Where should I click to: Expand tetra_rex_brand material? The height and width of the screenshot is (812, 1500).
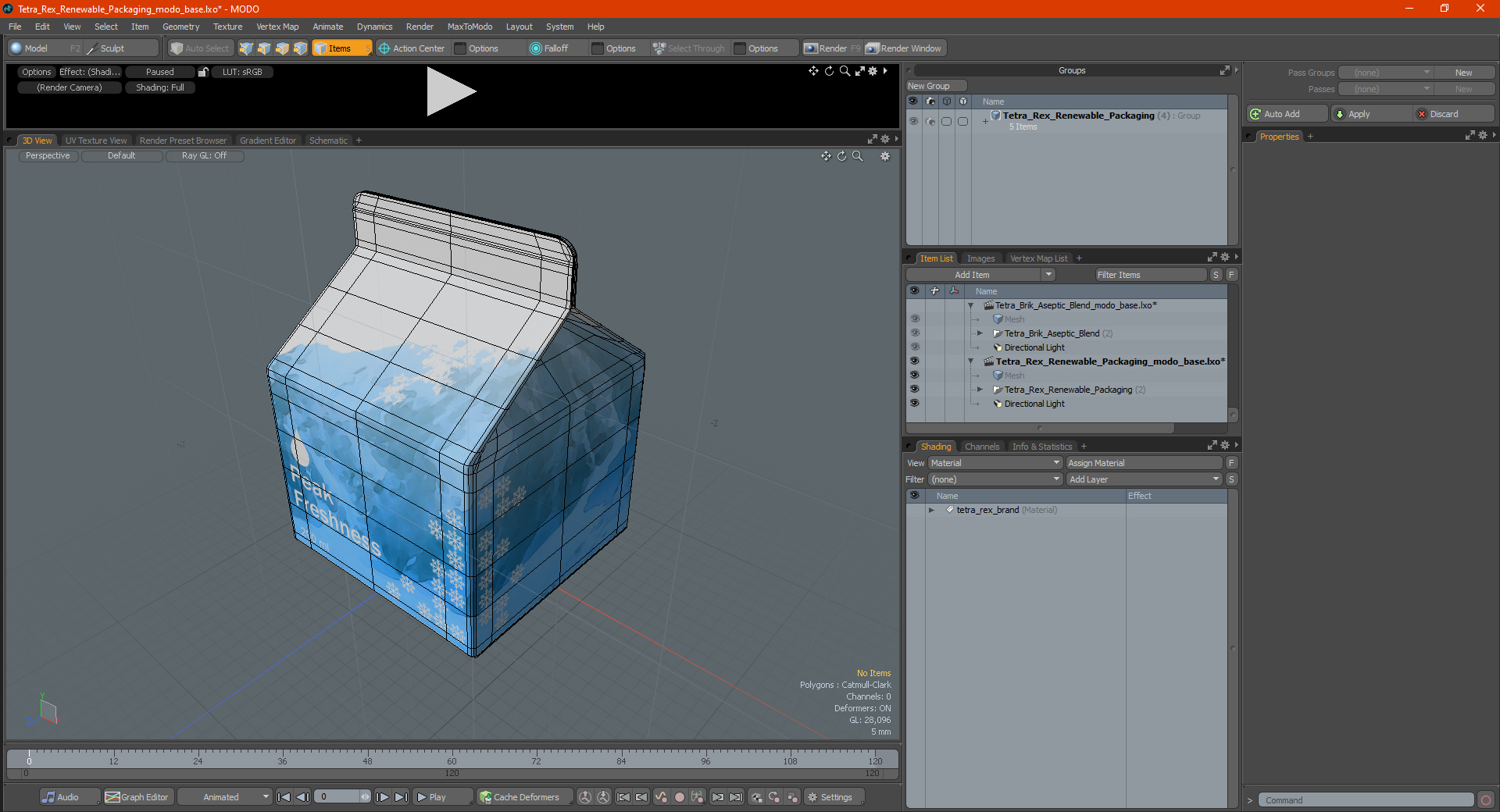click(x=931, y=510)
